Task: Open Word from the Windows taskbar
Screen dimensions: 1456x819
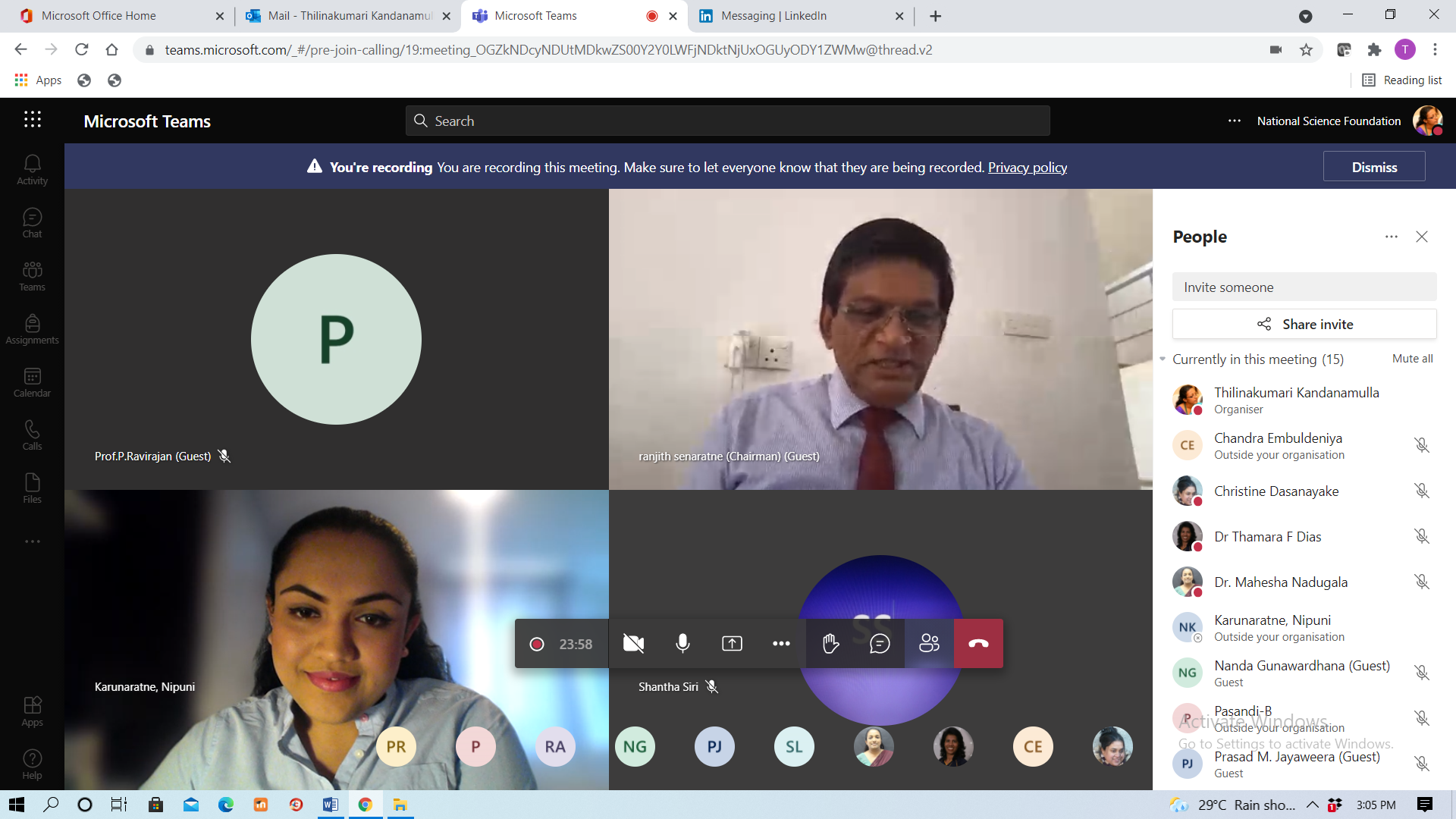Action: click(331, 805)
